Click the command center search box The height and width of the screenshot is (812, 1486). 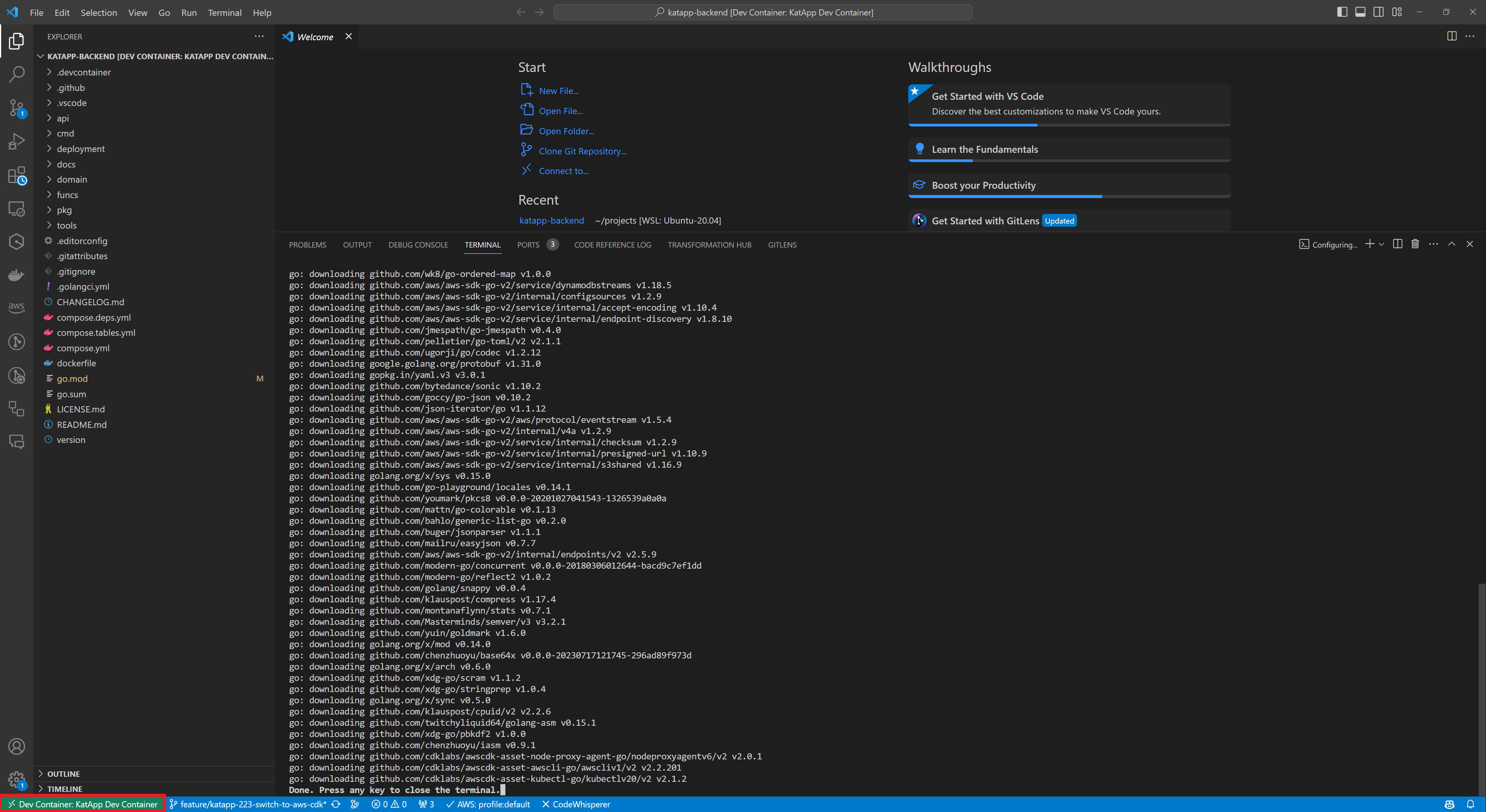[763, 12]
